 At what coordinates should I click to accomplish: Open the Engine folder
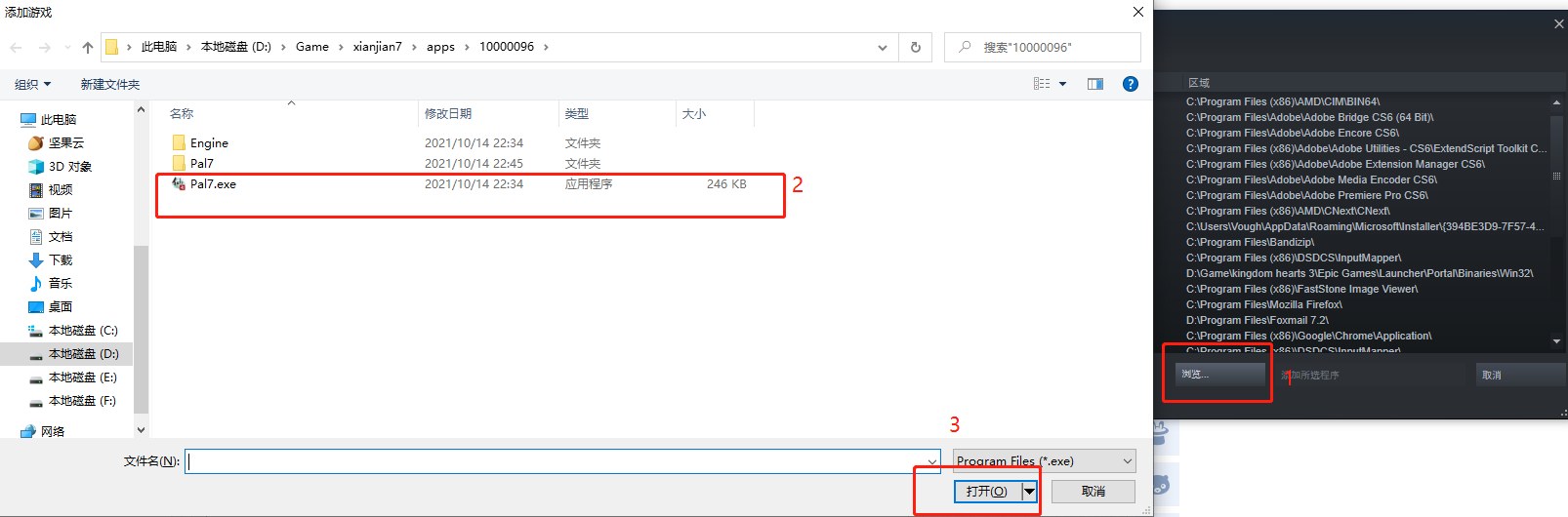[x=209, y=142]
